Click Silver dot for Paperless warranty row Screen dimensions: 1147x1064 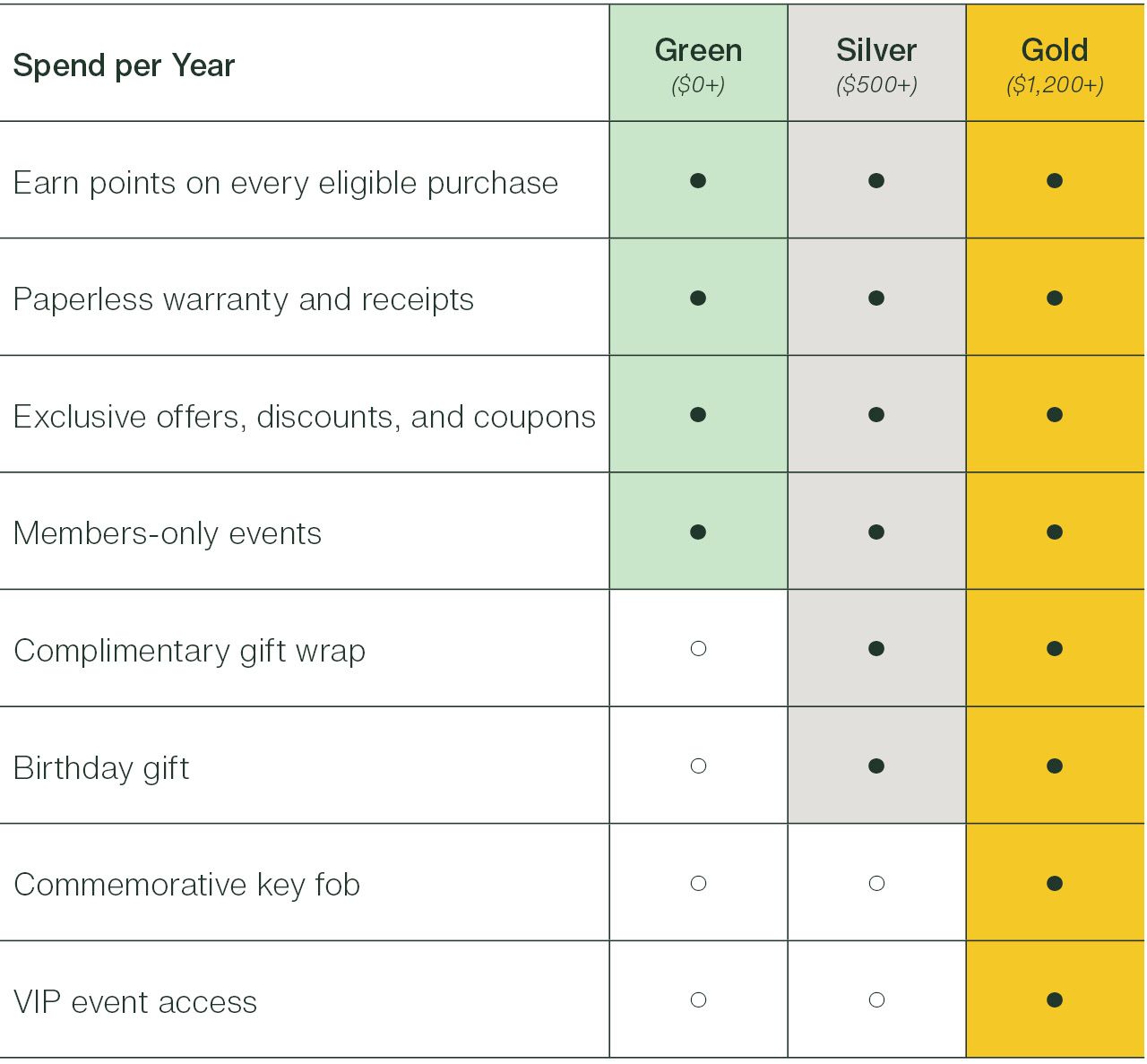876,298
